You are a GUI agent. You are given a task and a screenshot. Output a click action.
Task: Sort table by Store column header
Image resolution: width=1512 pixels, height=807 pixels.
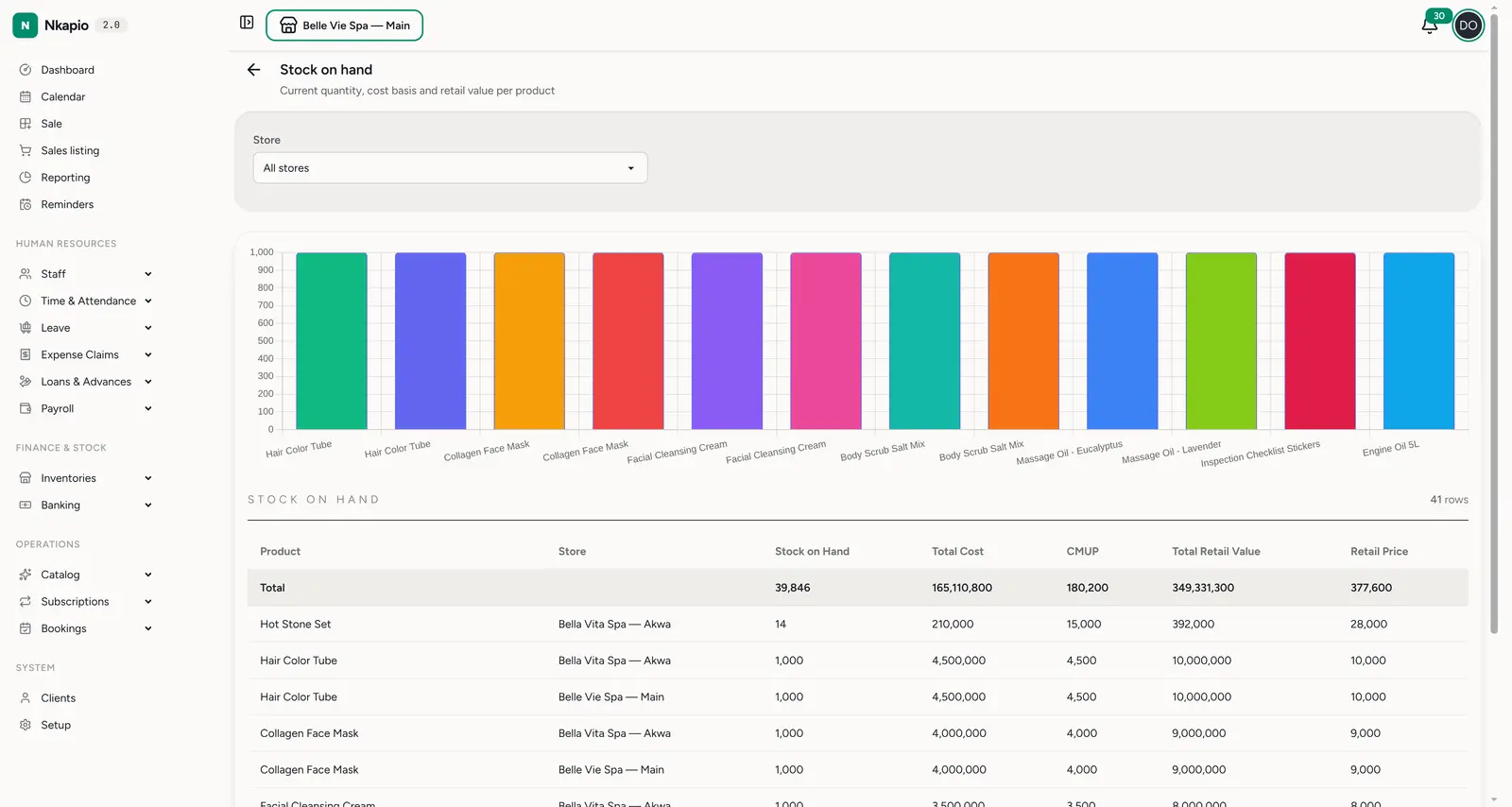[572, 552]
